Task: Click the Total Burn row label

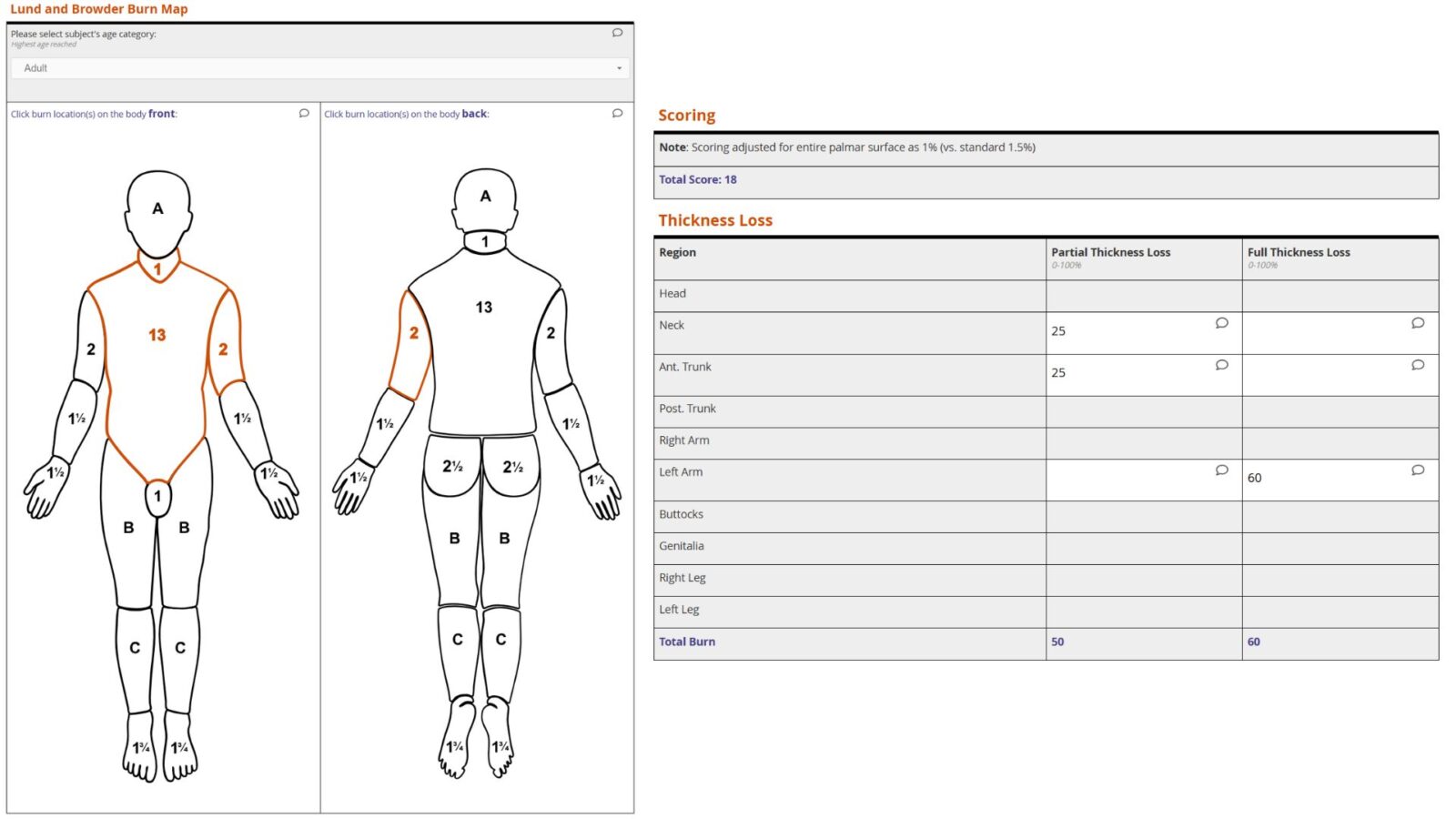Action: [687, 642]
